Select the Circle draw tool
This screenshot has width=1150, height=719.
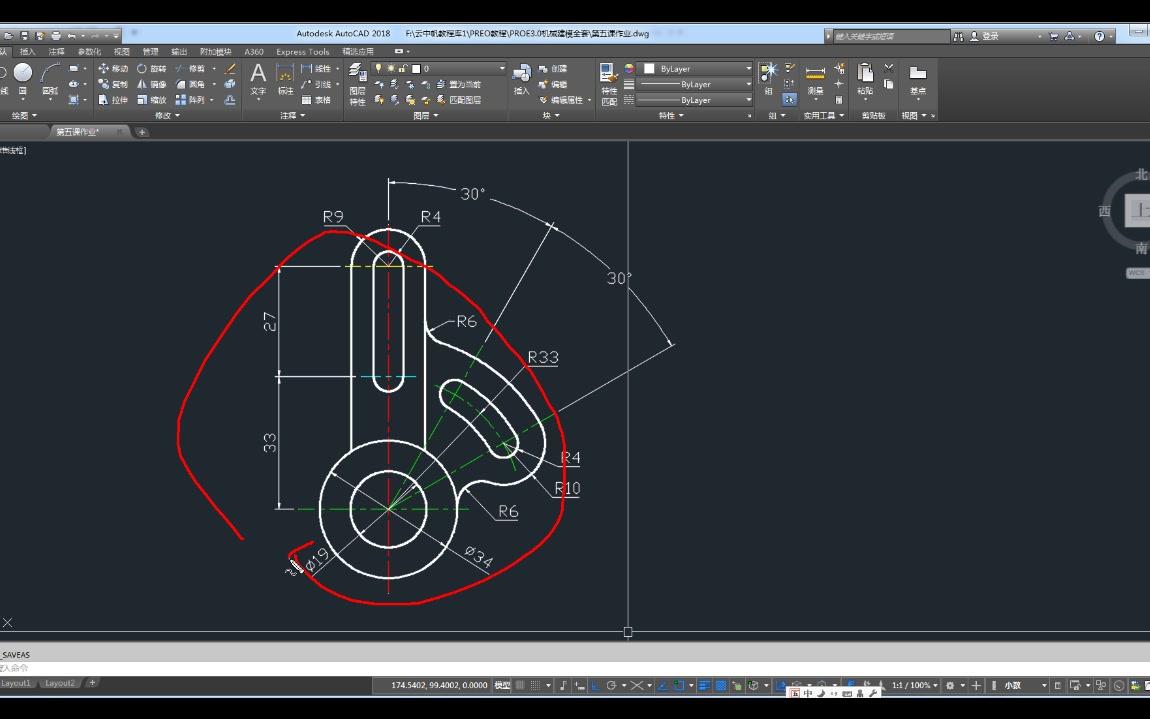point(22,74)
